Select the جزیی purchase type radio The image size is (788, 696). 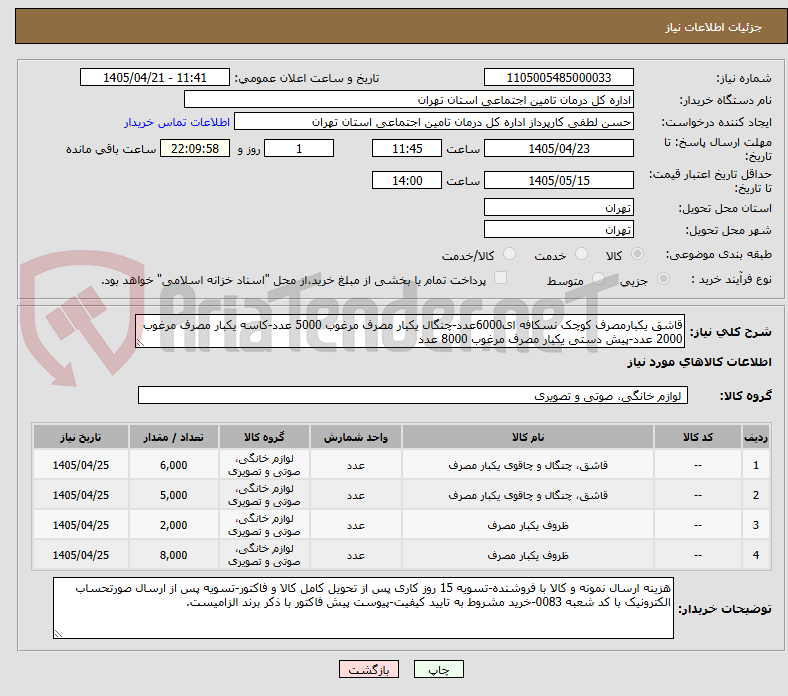(663, 279)
